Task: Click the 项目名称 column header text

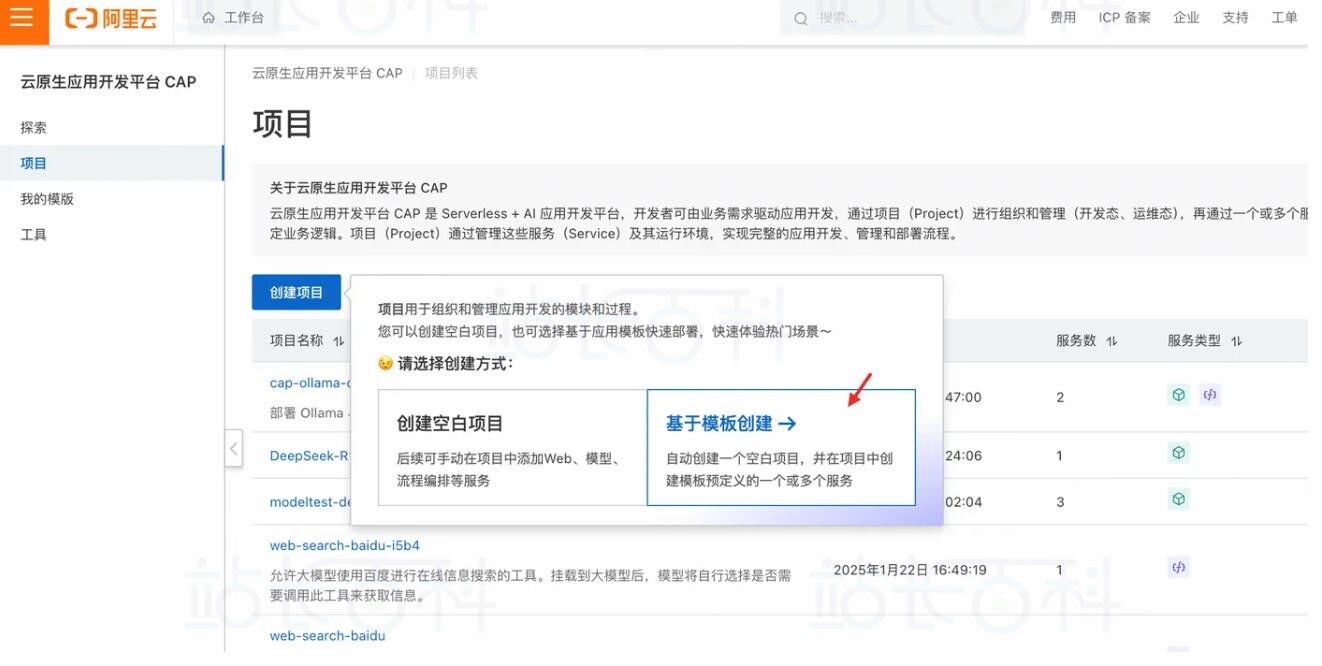Action: (x=296, y=341)
